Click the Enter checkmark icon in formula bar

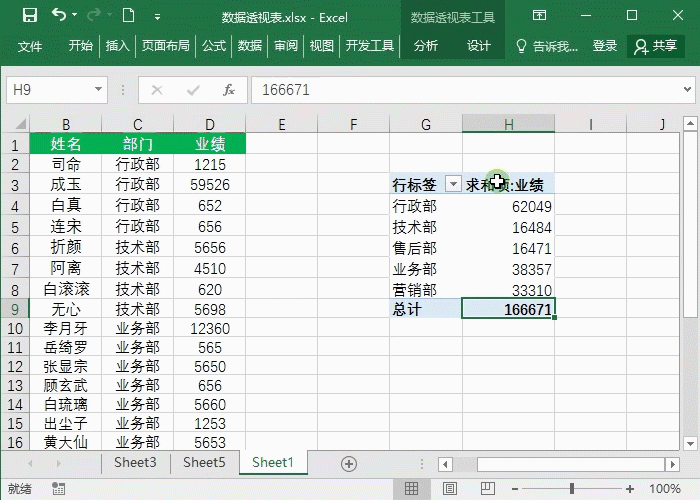[x=193, y=90]
